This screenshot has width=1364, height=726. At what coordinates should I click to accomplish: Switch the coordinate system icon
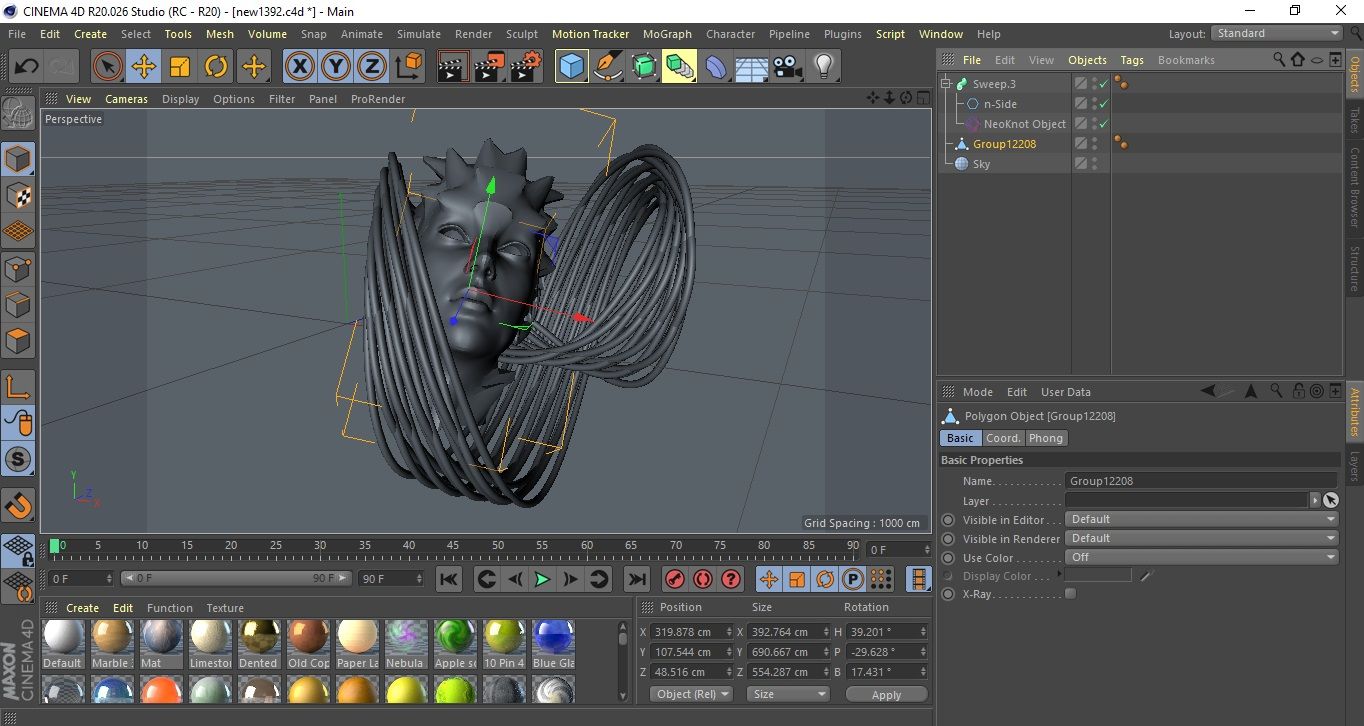(408, 67)
